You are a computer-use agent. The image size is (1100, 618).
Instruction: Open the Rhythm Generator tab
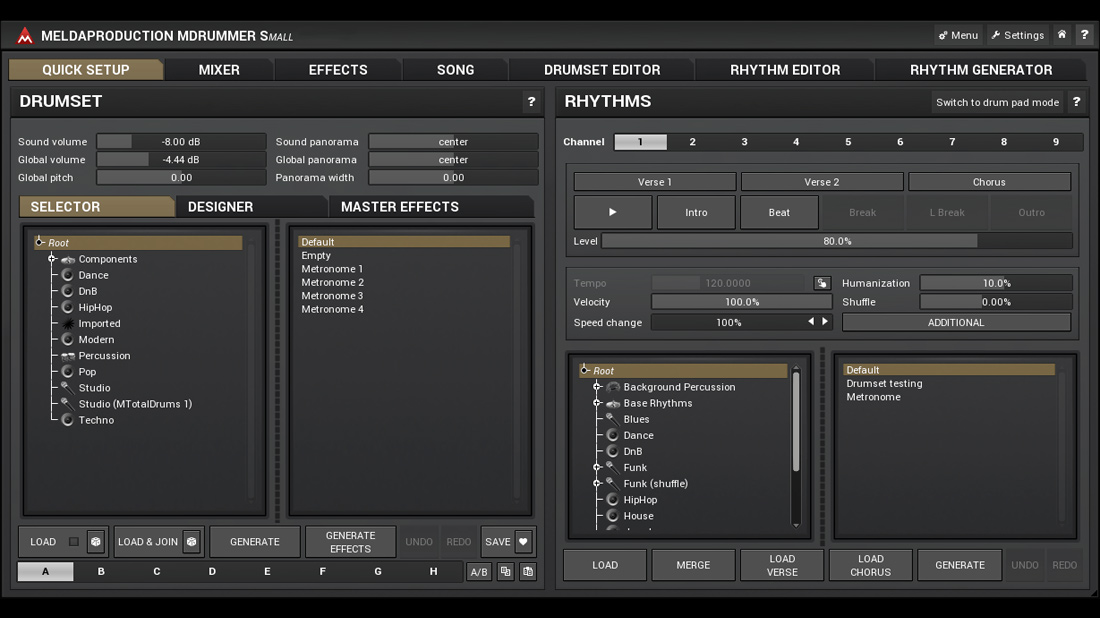[x=981, y=69]
